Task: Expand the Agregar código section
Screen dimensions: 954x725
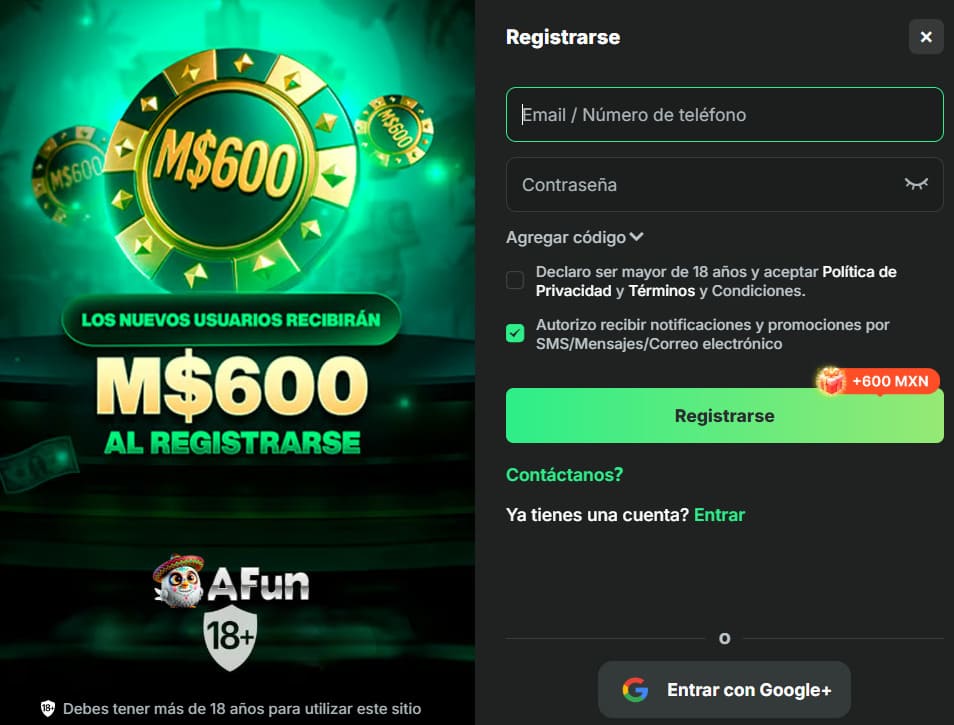Action: click(x=574, y=237)
